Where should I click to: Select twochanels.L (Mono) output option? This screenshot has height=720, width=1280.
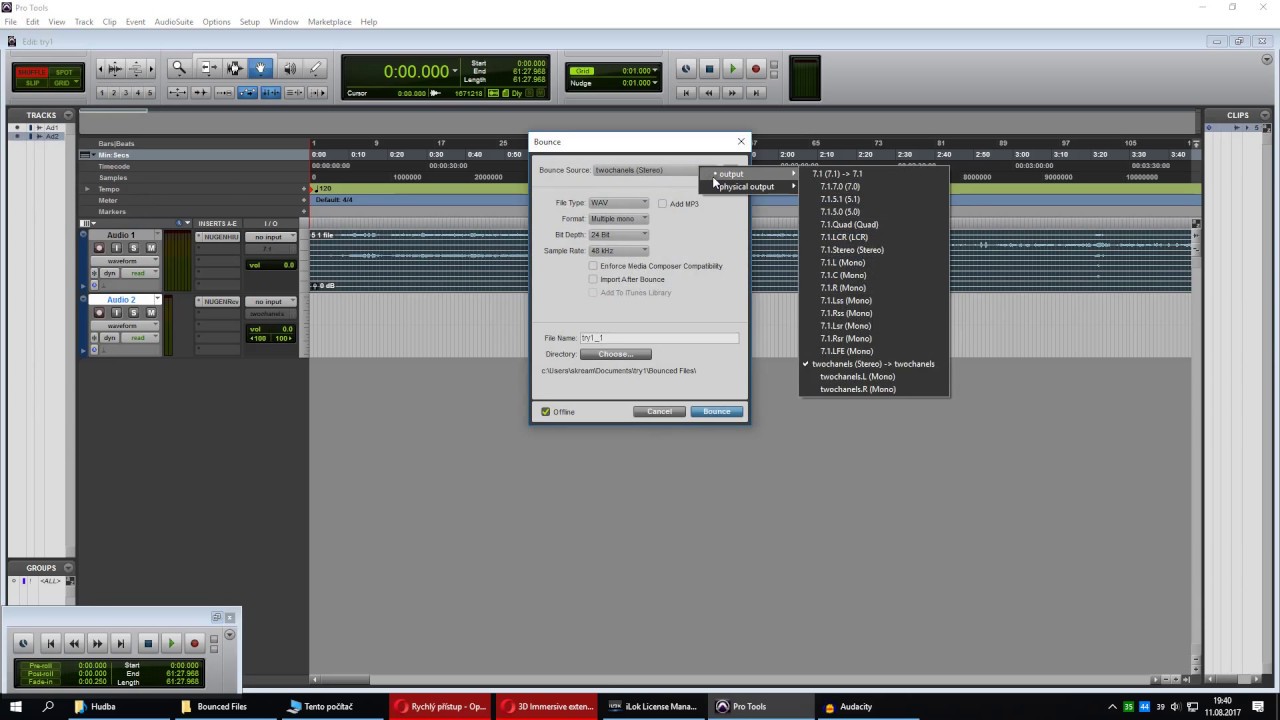pyautogui.click(x=857, y=377)
